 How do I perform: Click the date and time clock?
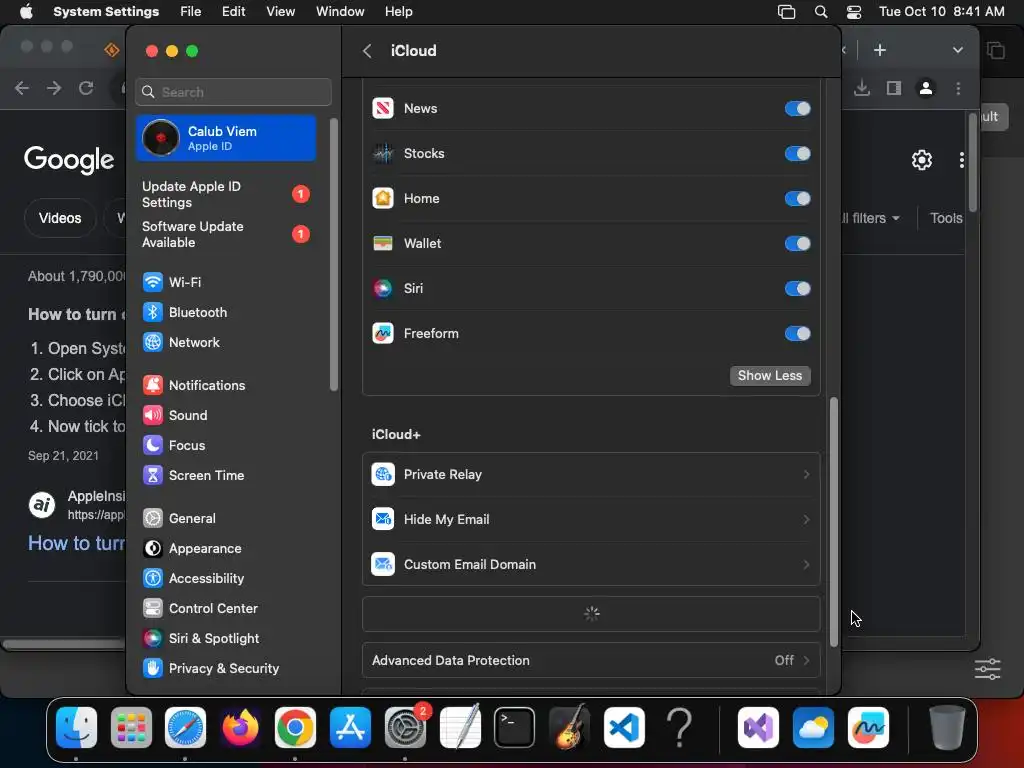[941, 12]
